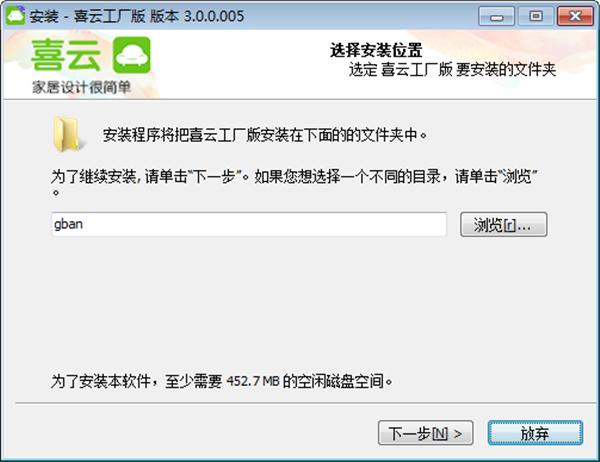600x462 pixels.
Task: Maximize the installer window
Action: click(535, 16)
